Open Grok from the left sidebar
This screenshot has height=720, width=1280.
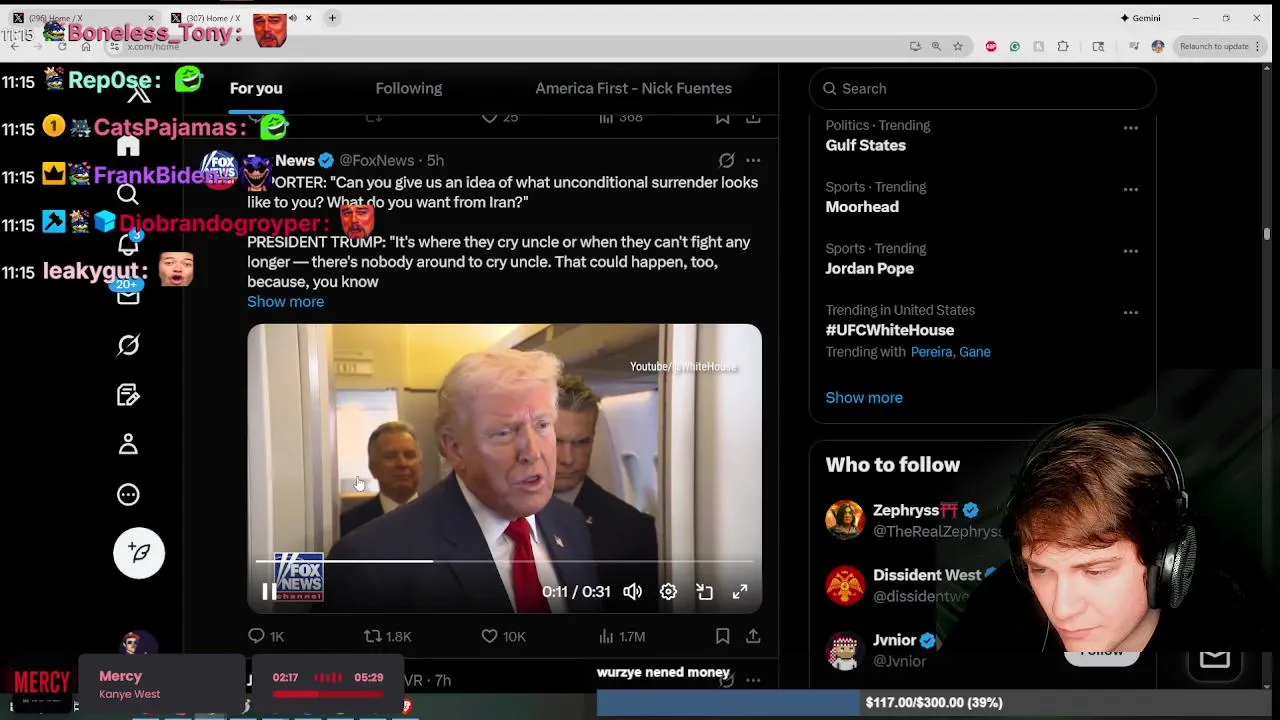pos(128,345)
